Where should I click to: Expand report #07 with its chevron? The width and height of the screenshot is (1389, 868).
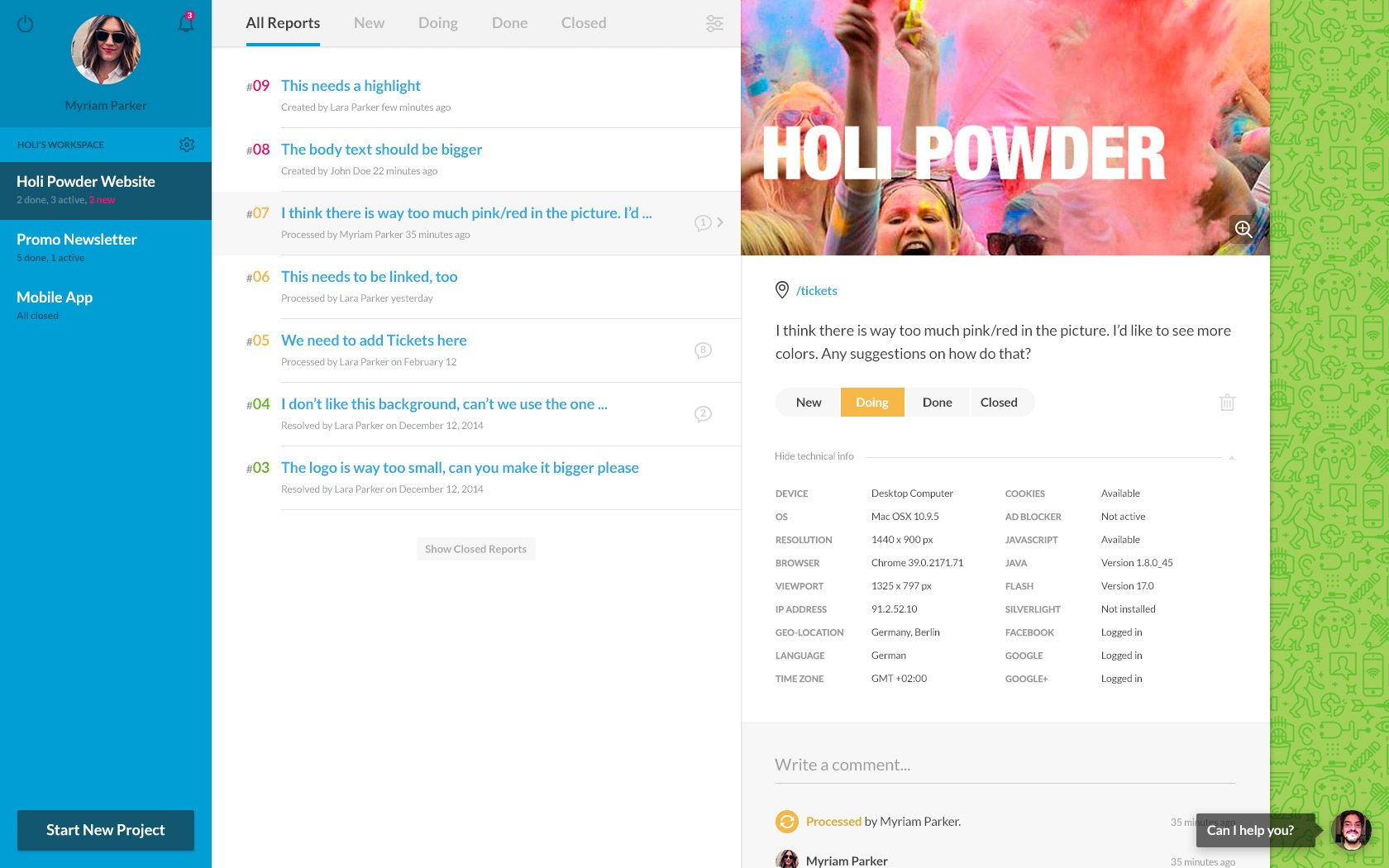[718, 222]
